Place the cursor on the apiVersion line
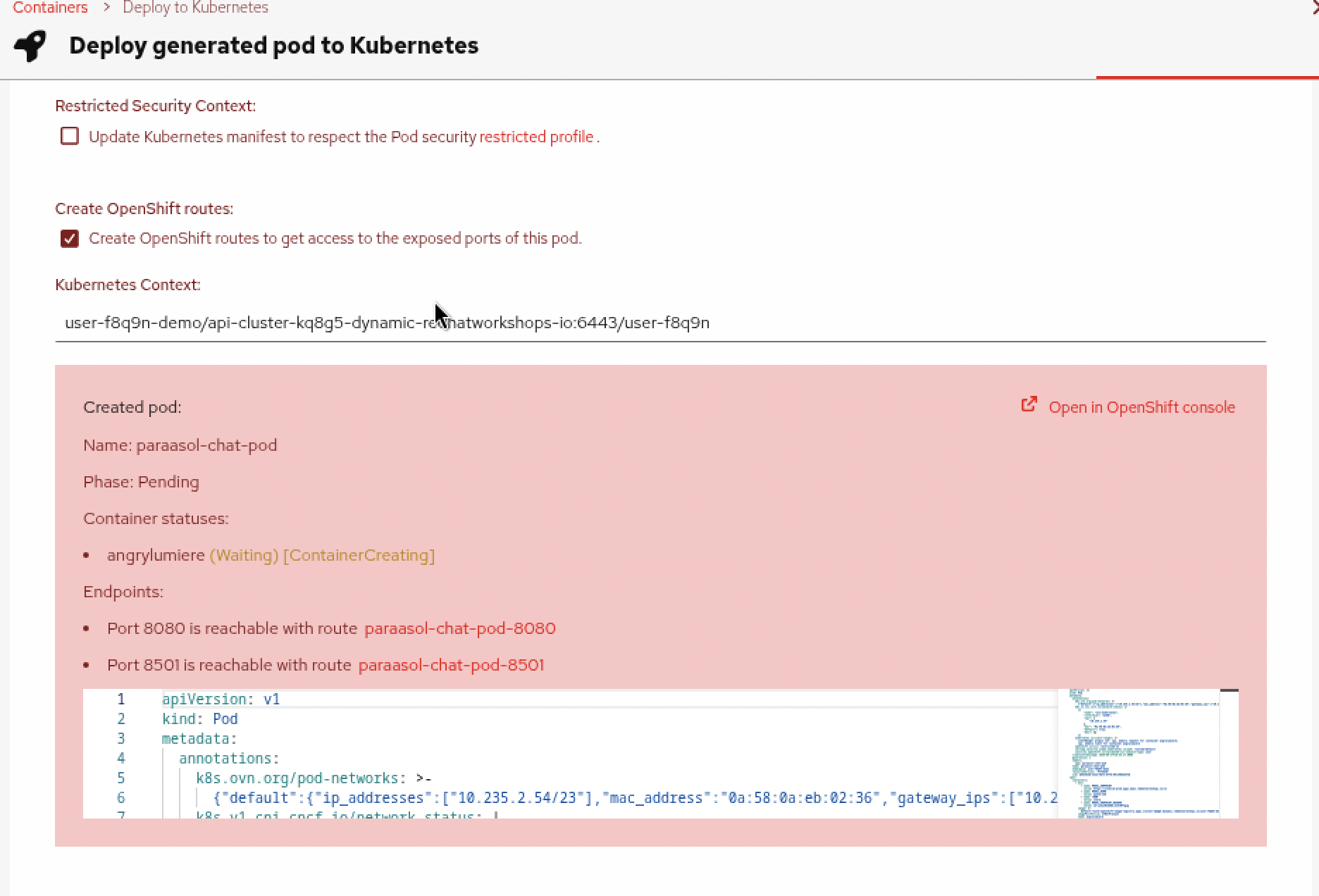 click(x=221, y=699)
